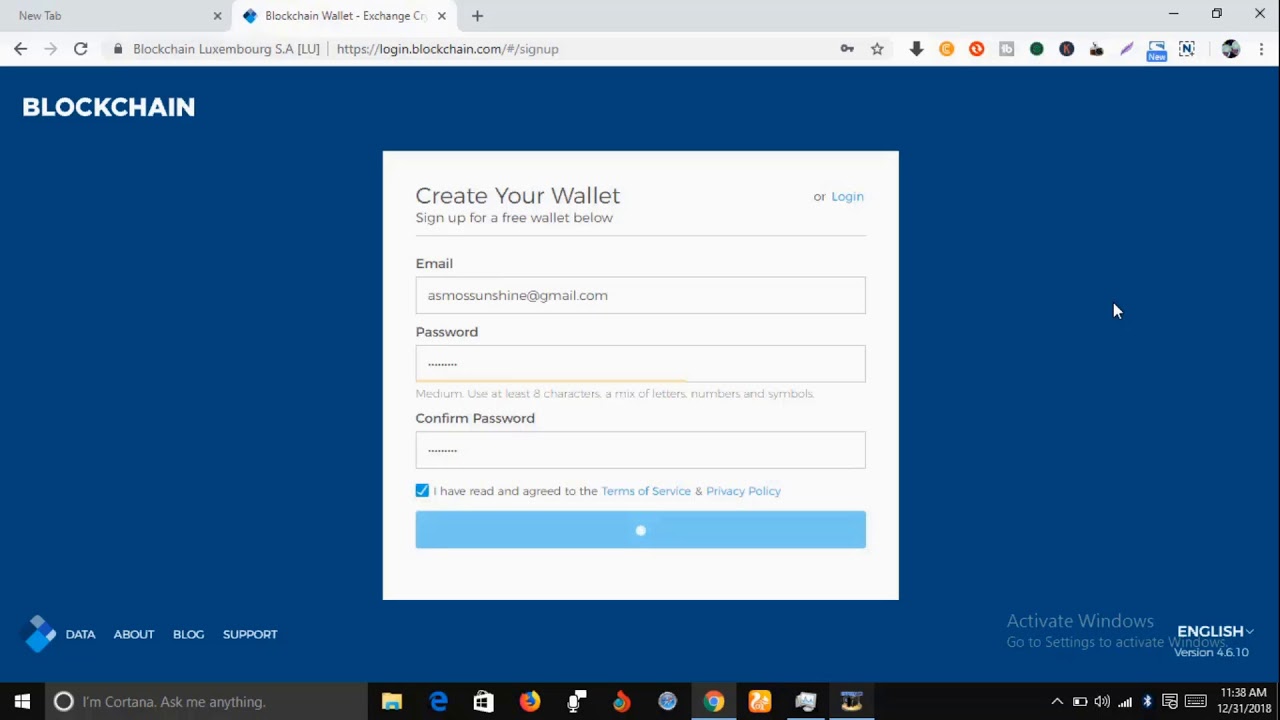The image size is (1280, 720).
Task: Open the ENGLISH language dropdown
Action: coord(1215,631)
